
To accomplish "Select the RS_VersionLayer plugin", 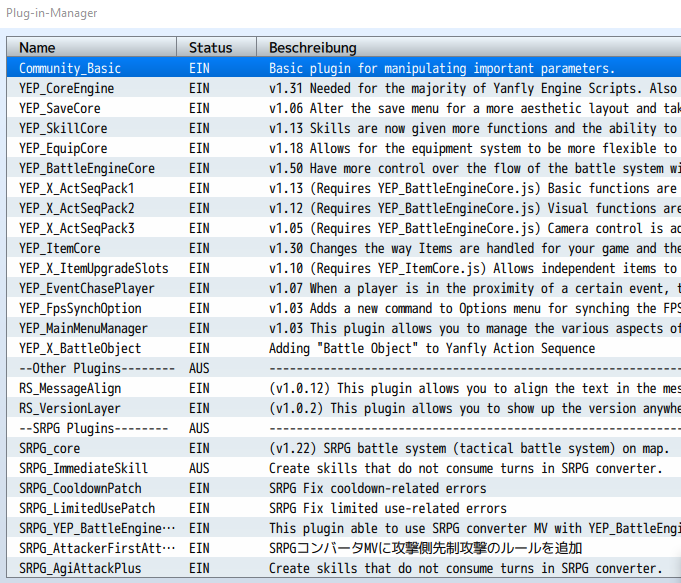I will tap(344, 407).
